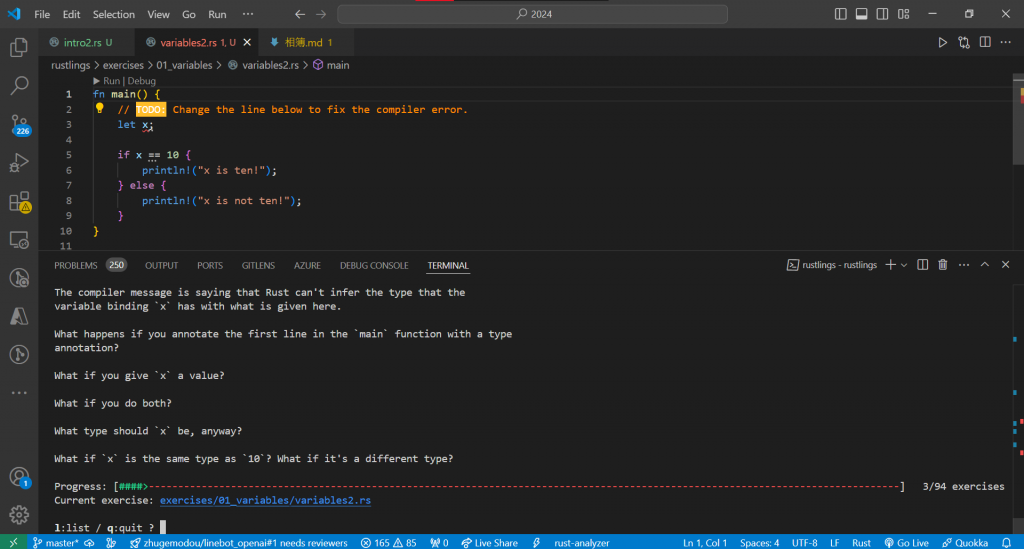Screen dimensions: 1024x549
Task: Open the File menu
Action: click(42, 14)
